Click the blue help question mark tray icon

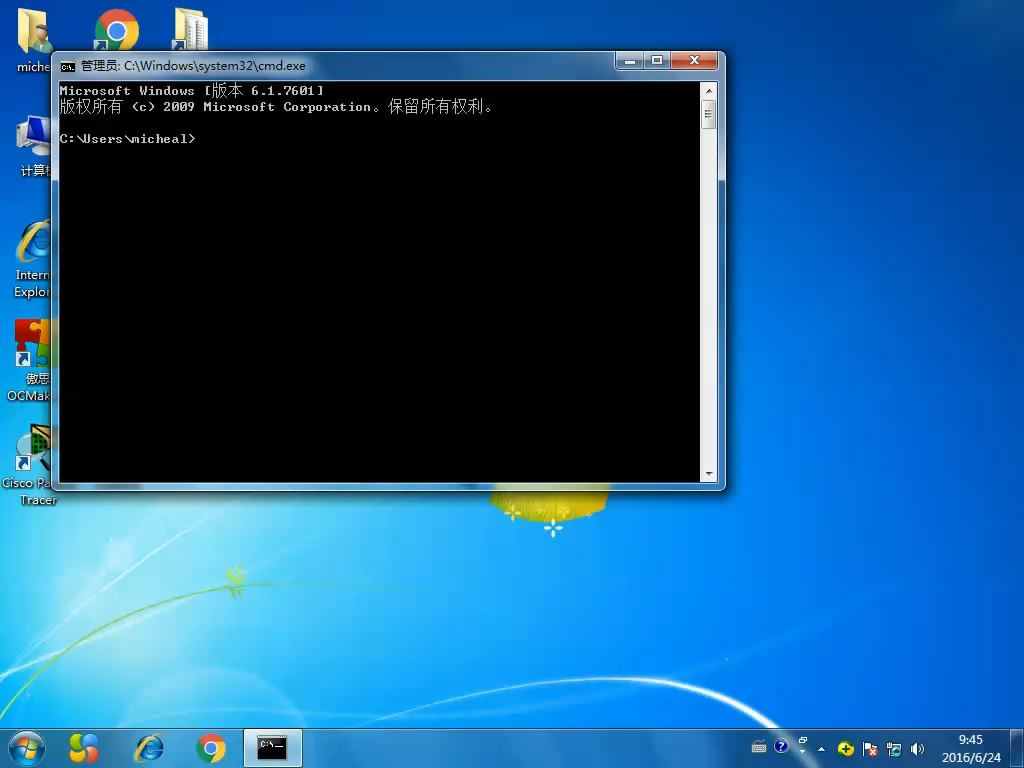781,746
